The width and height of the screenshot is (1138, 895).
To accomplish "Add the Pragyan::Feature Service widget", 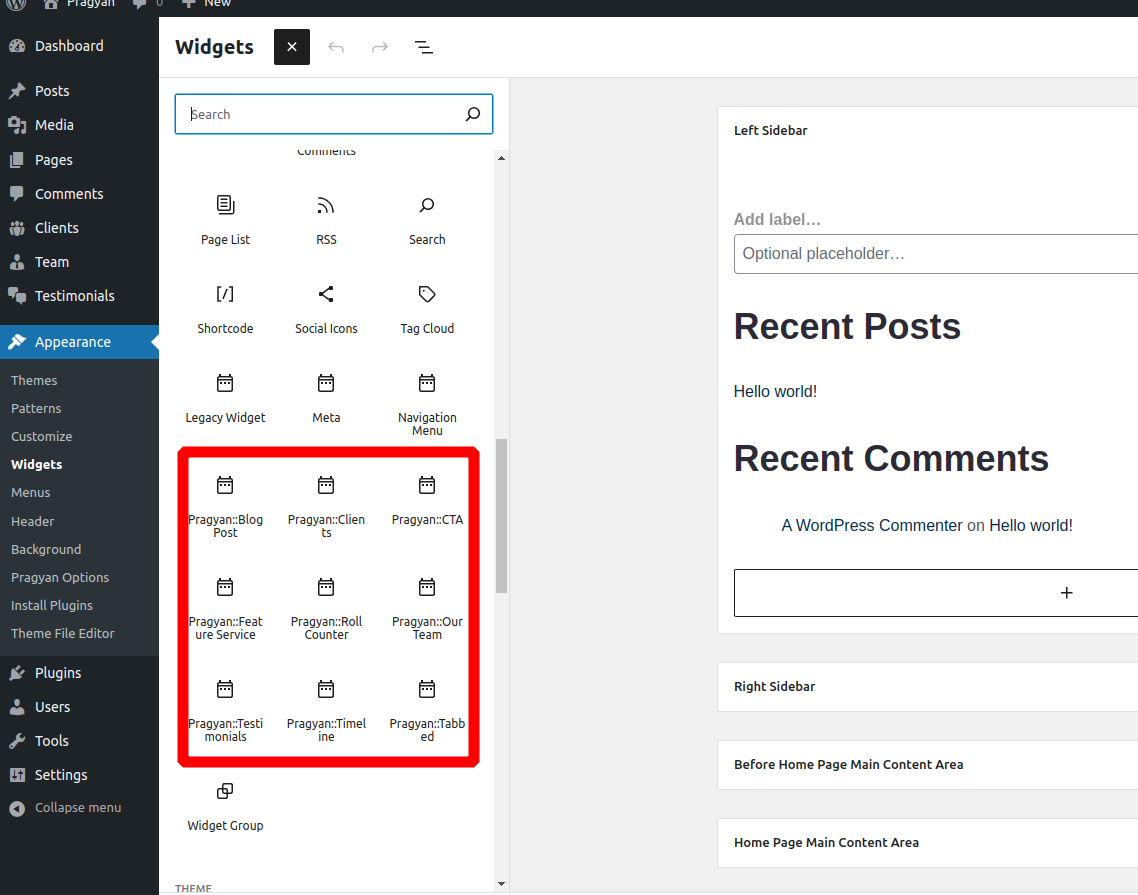I will pos(225,609).
